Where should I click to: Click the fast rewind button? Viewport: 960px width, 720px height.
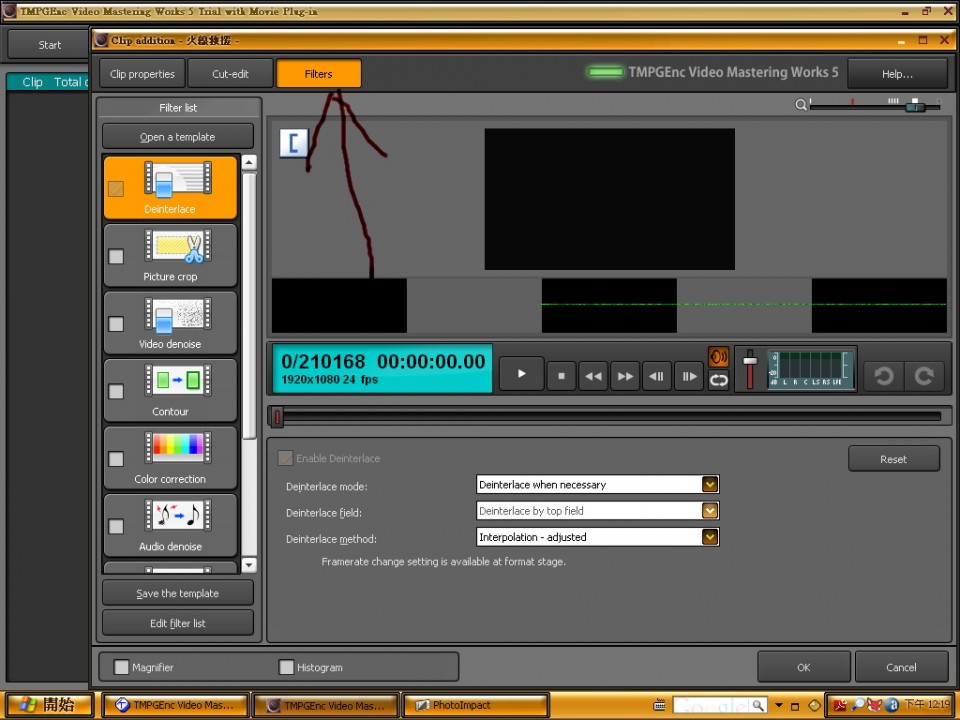click(593, 375)
